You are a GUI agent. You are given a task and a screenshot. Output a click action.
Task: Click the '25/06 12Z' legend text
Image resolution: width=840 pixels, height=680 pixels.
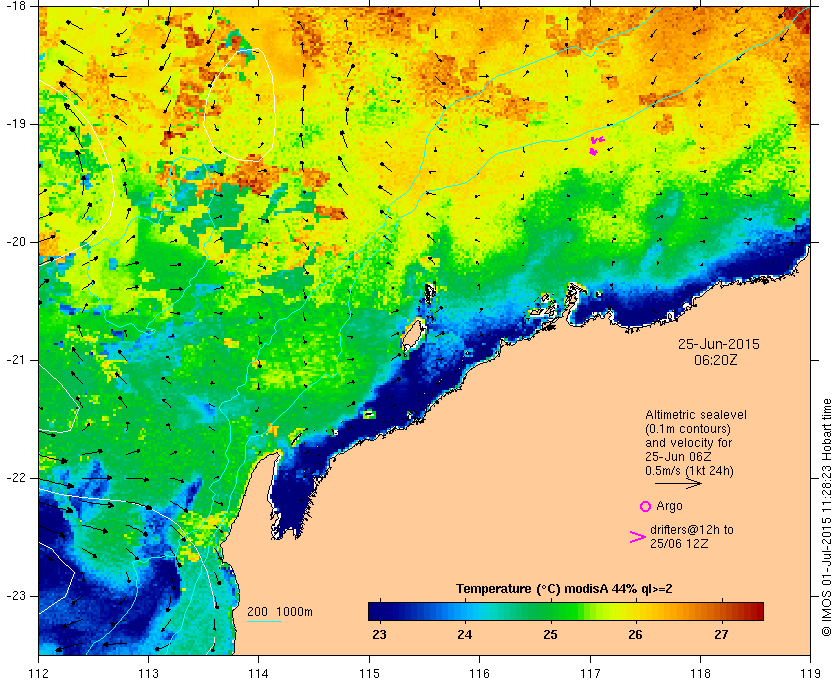pyautogui.click(x=679, y=543)
